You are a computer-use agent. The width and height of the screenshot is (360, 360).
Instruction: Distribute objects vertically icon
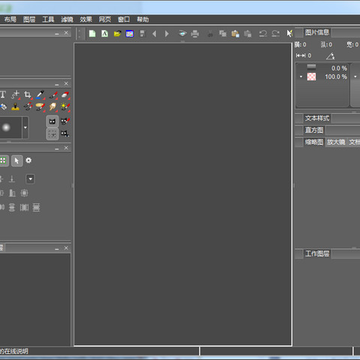12,208
